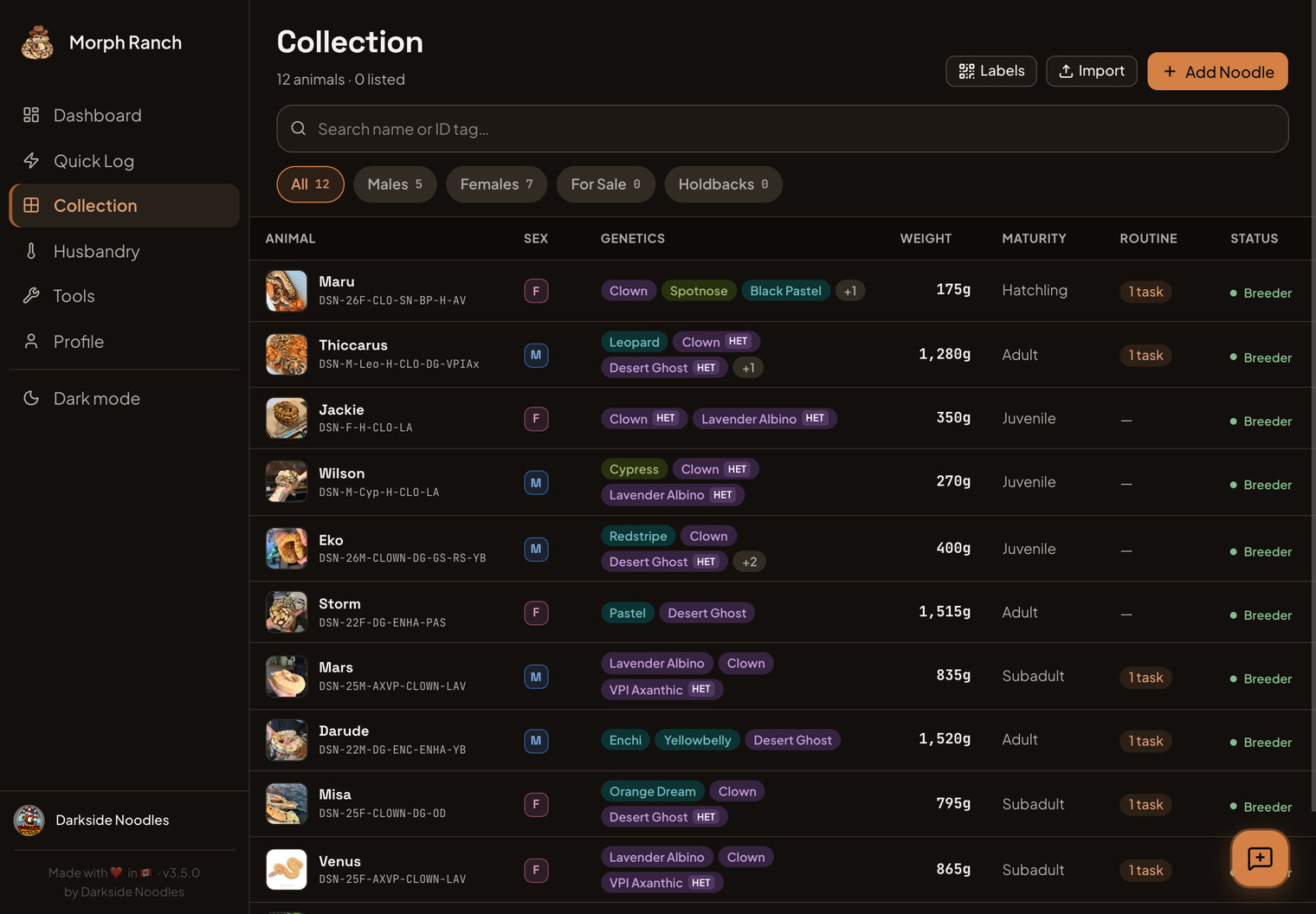Open Storm's snake thumbnail

click(287, 613)
